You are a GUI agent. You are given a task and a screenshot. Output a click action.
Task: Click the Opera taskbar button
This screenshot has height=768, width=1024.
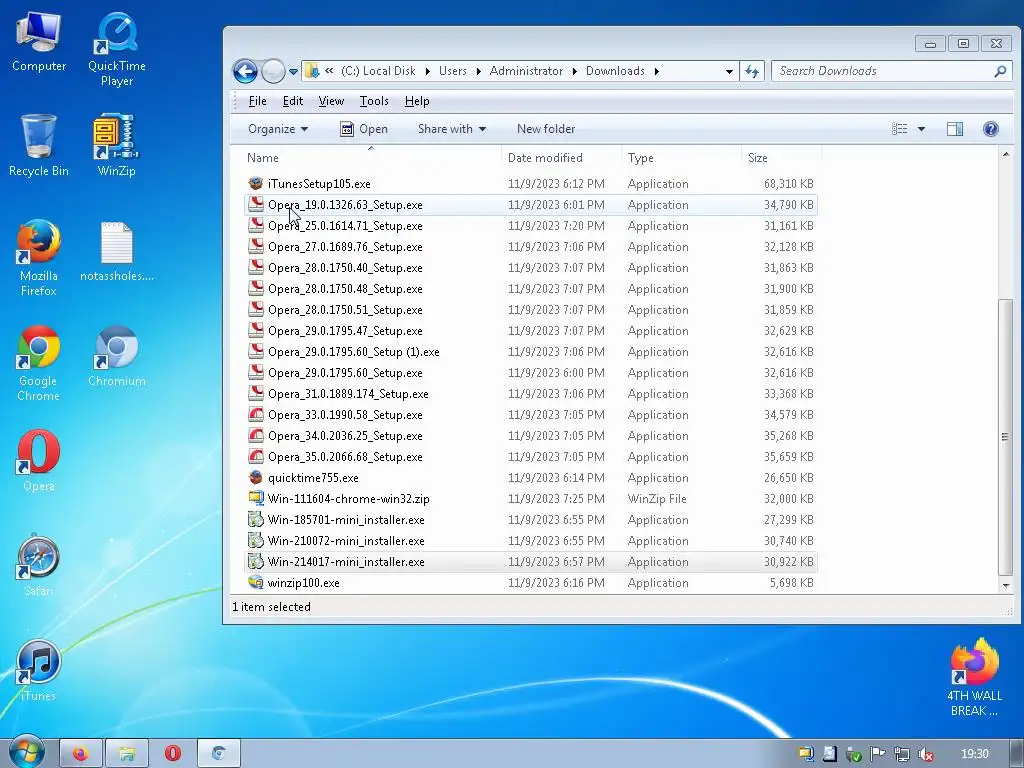coord(172,754)
